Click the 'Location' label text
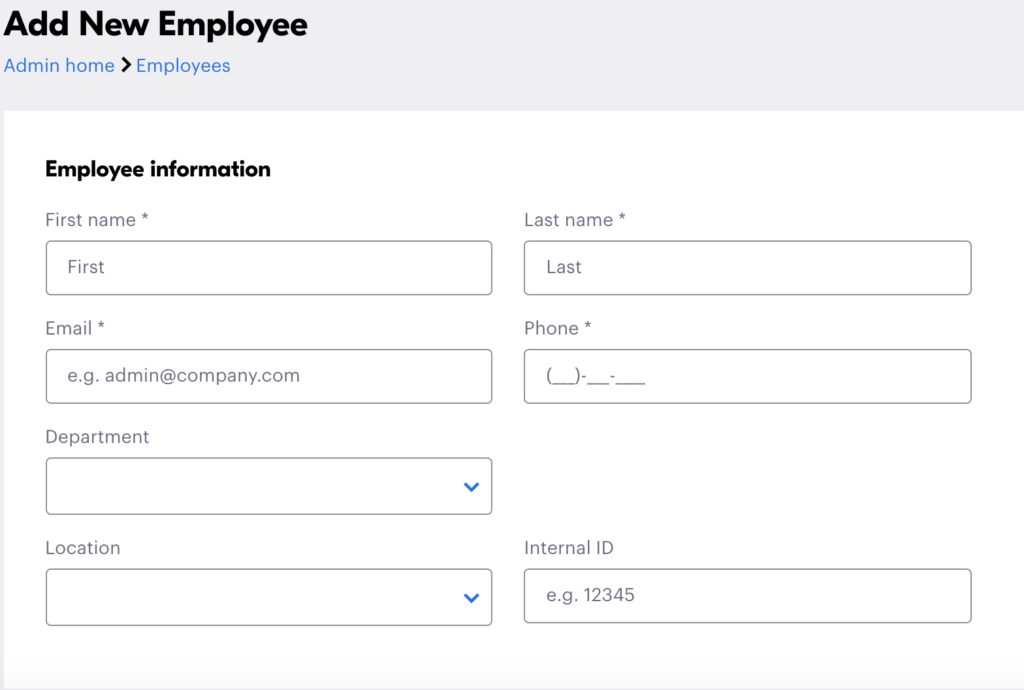 pos(83,548)
